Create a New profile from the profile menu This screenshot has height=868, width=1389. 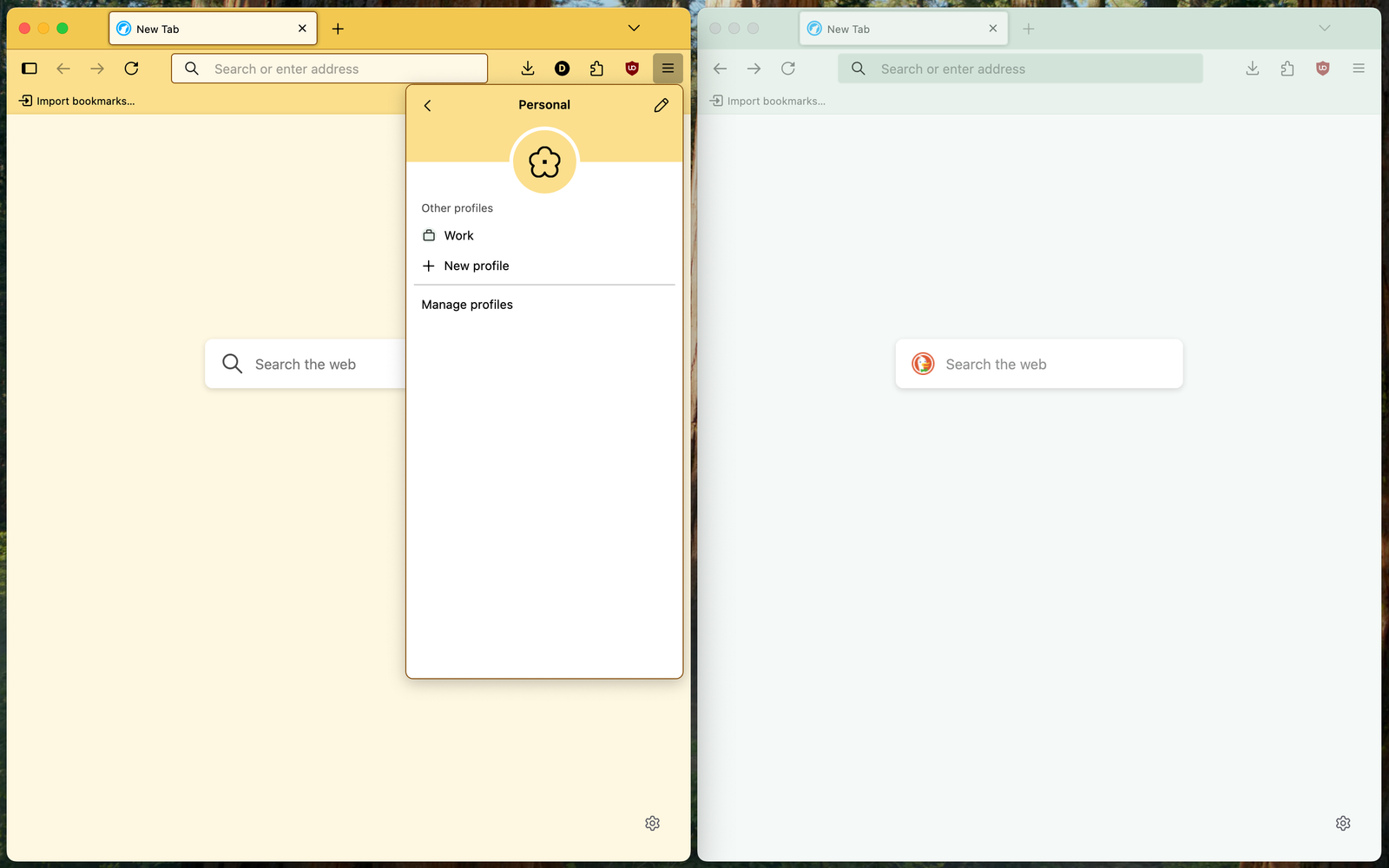coord(476,266)
